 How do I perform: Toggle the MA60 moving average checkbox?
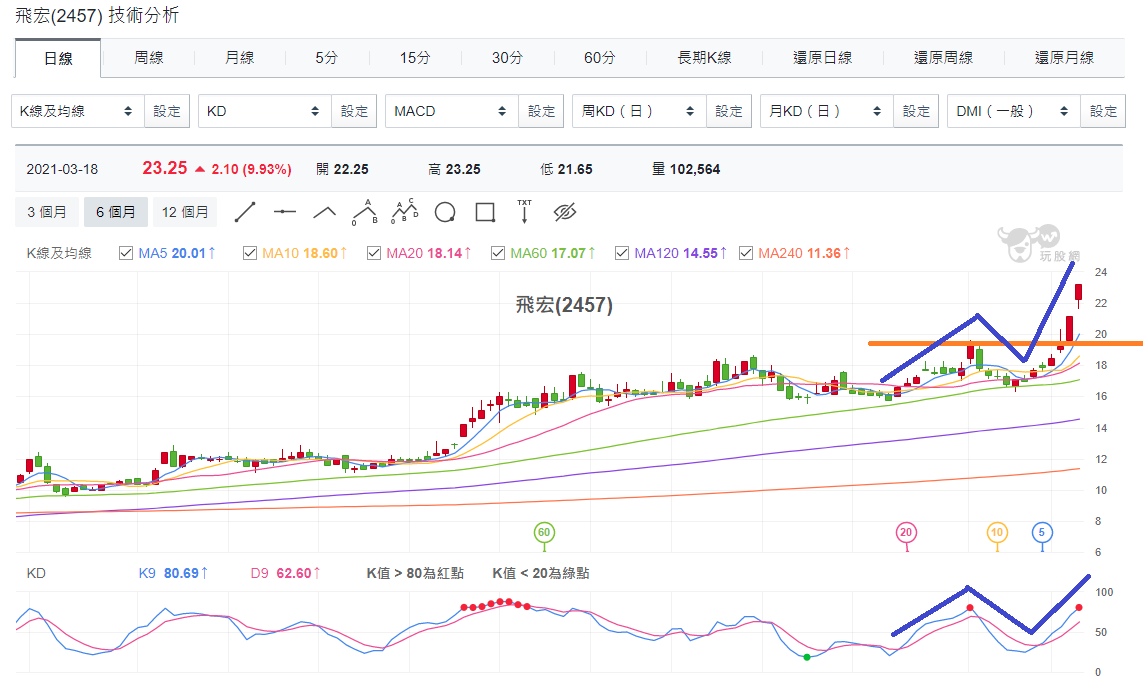pyautogui.click(x=498, y=253)
